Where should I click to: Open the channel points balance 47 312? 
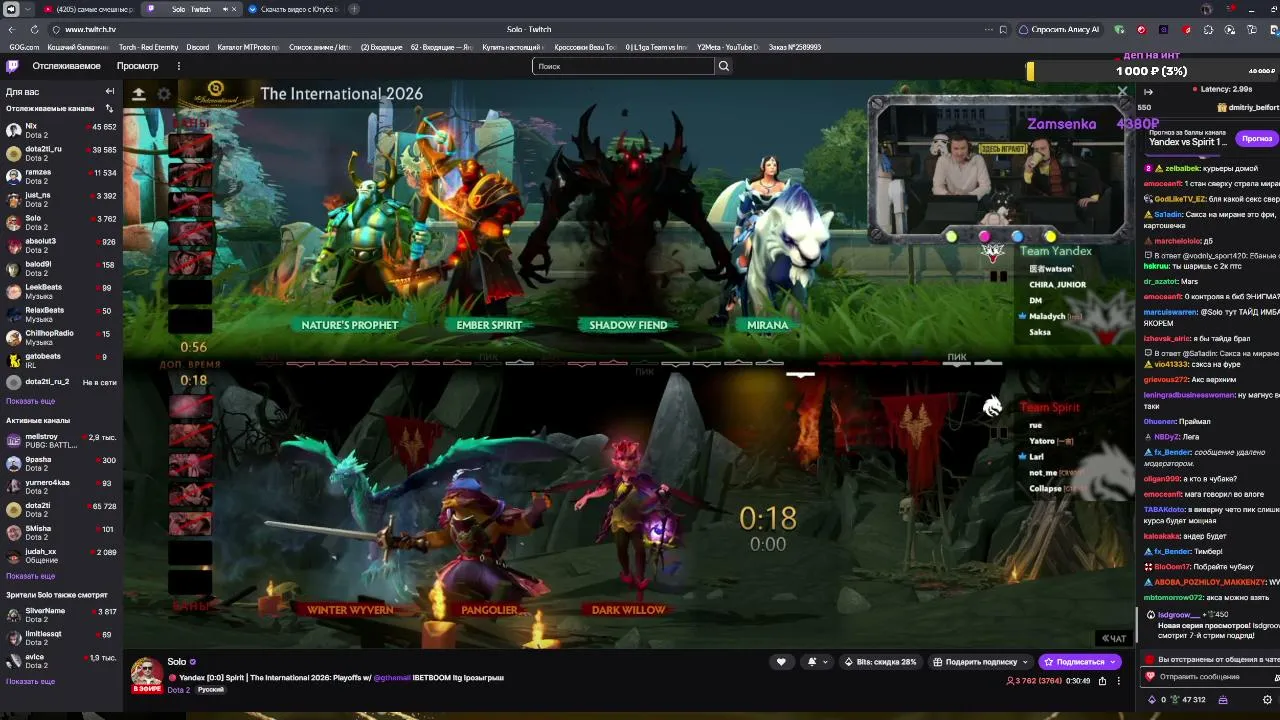pos(1187,700)
